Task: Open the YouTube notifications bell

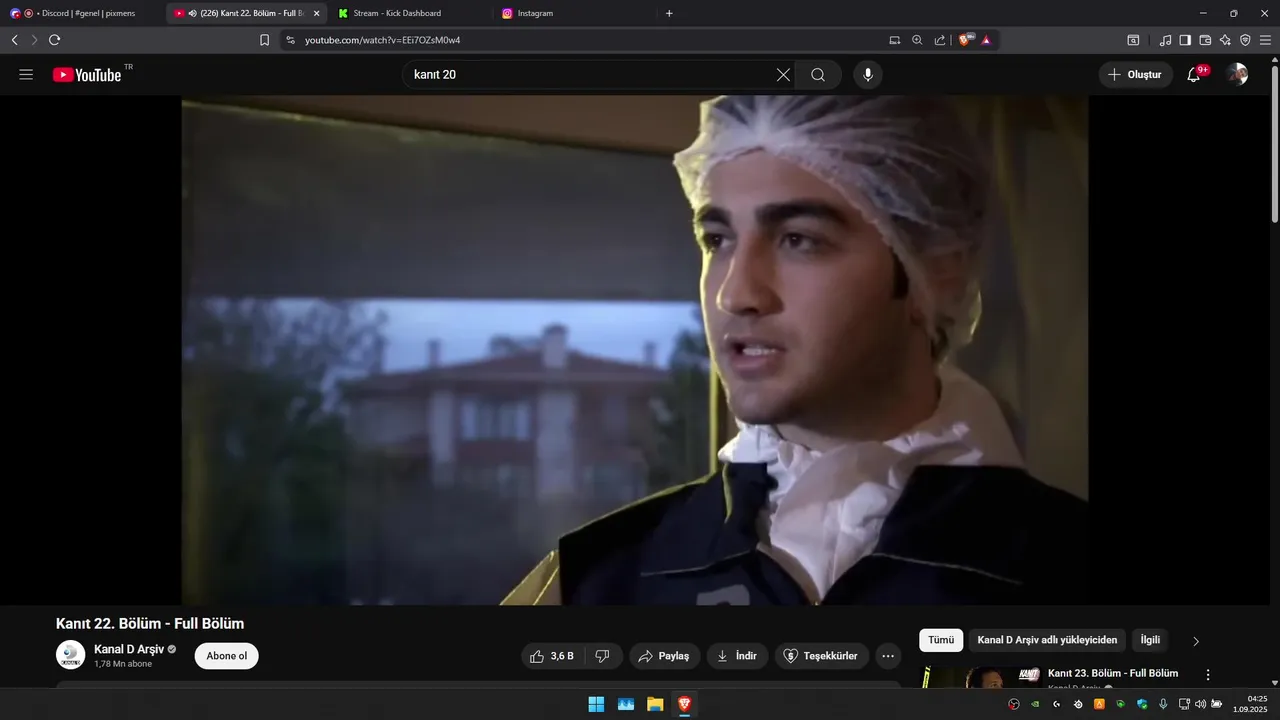Action: [x=1193, y=75]
